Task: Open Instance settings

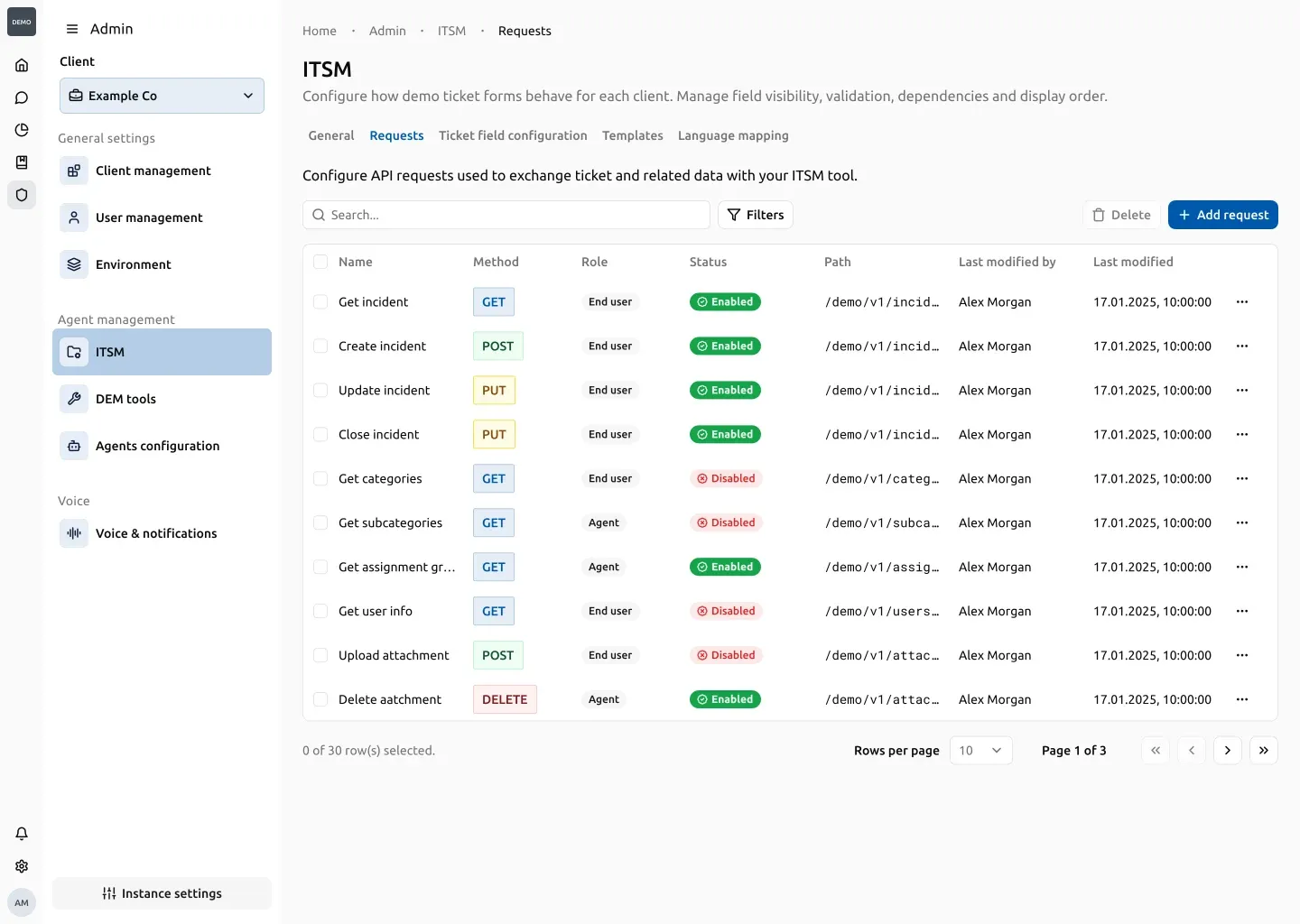Action: coord(162,893)
